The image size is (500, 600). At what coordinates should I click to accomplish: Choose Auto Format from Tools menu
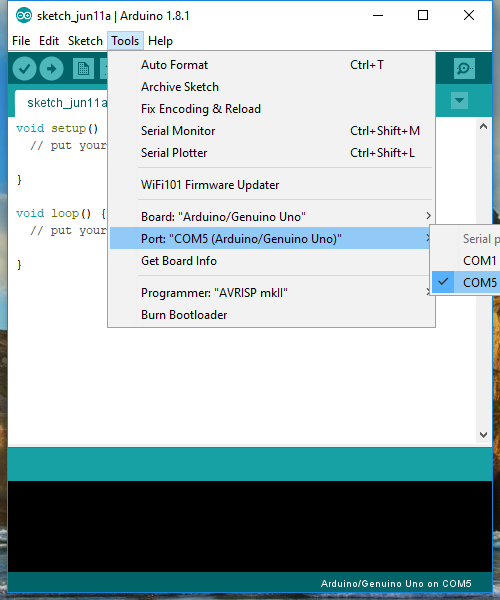[x=272, y=65]
